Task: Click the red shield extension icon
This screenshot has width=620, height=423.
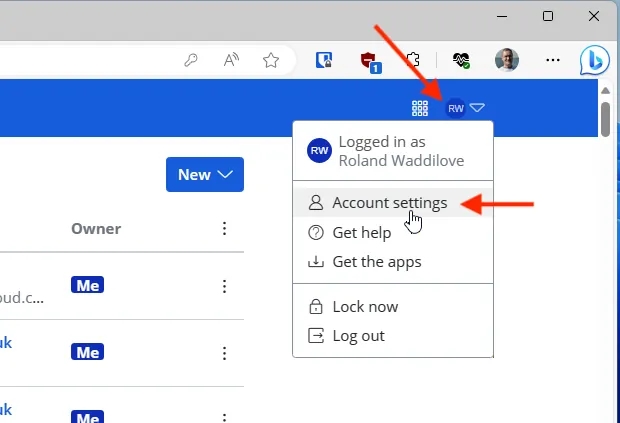Action: pyautogui.click(x=371, y=60)
